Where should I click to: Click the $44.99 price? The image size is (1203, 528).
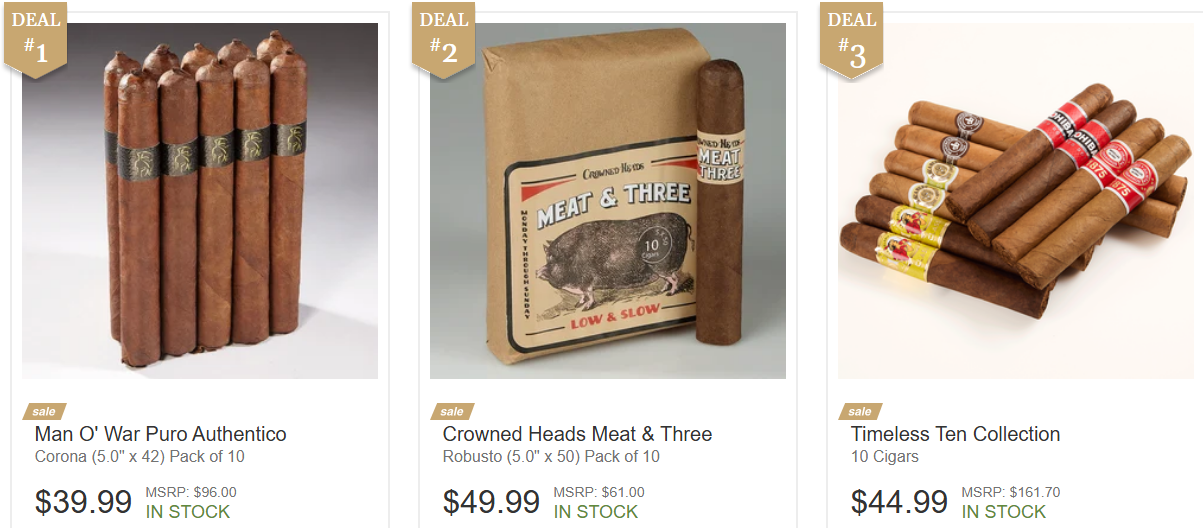[899, 502]
